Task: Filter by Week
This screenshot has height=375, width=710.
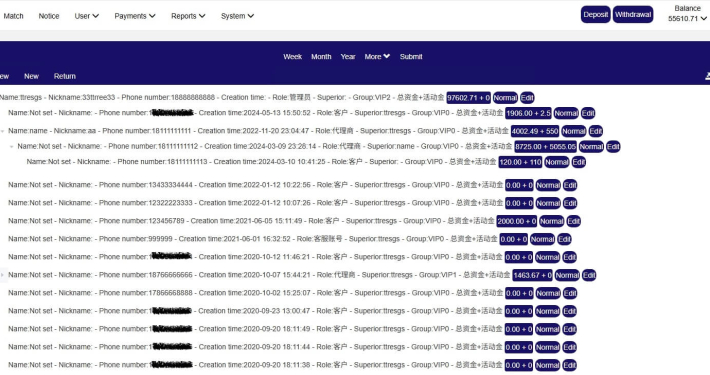Action: tap(293, 57)
